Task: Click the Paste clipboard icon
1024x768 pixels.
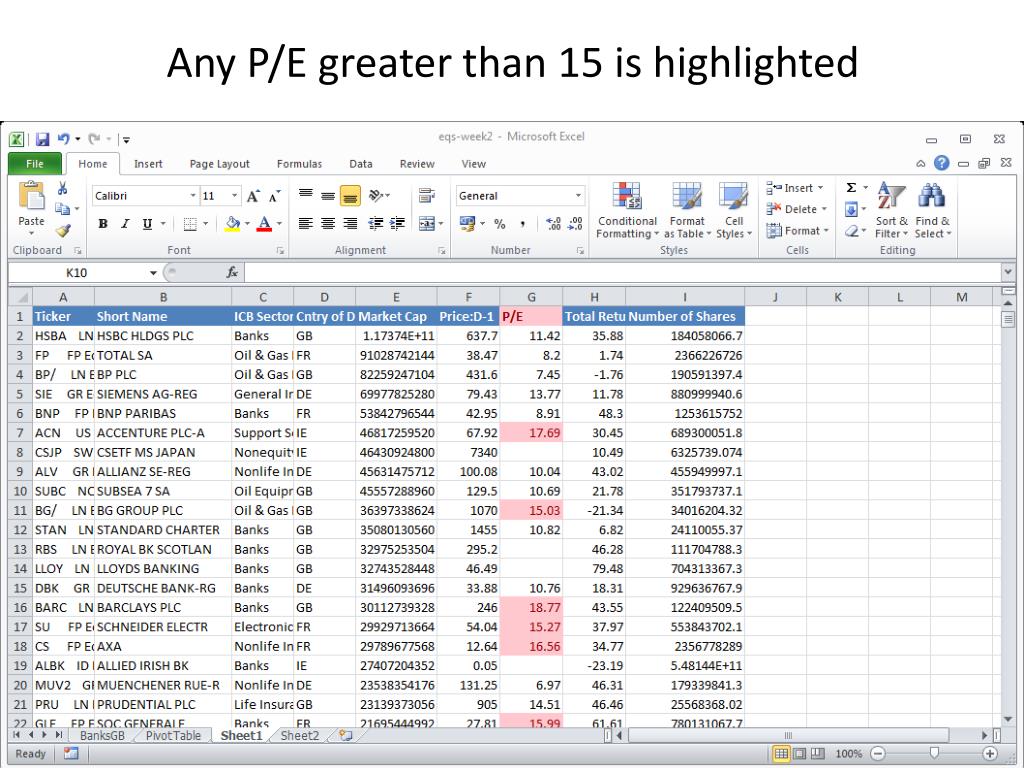Action: pyautogui.click(x=31, y=196)
